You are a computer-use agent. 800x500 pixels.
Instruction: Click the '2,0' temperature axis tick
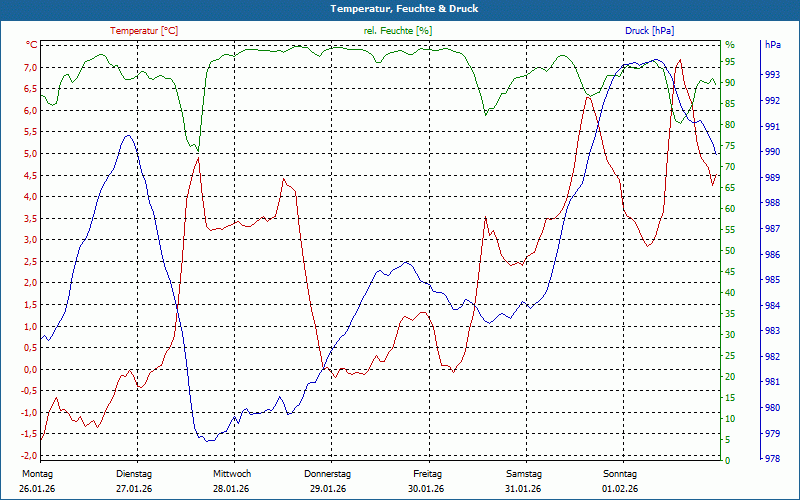point(31,283)
